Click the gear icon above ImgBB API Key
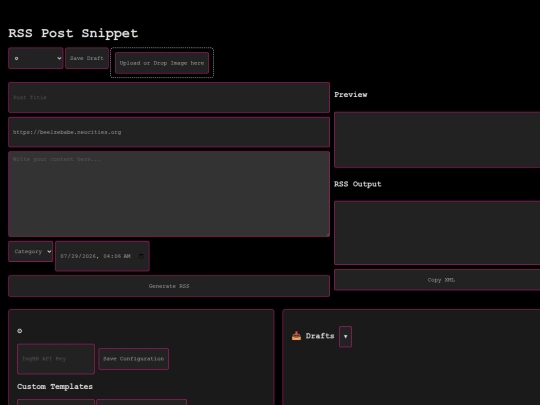 (x=20, y=331)
